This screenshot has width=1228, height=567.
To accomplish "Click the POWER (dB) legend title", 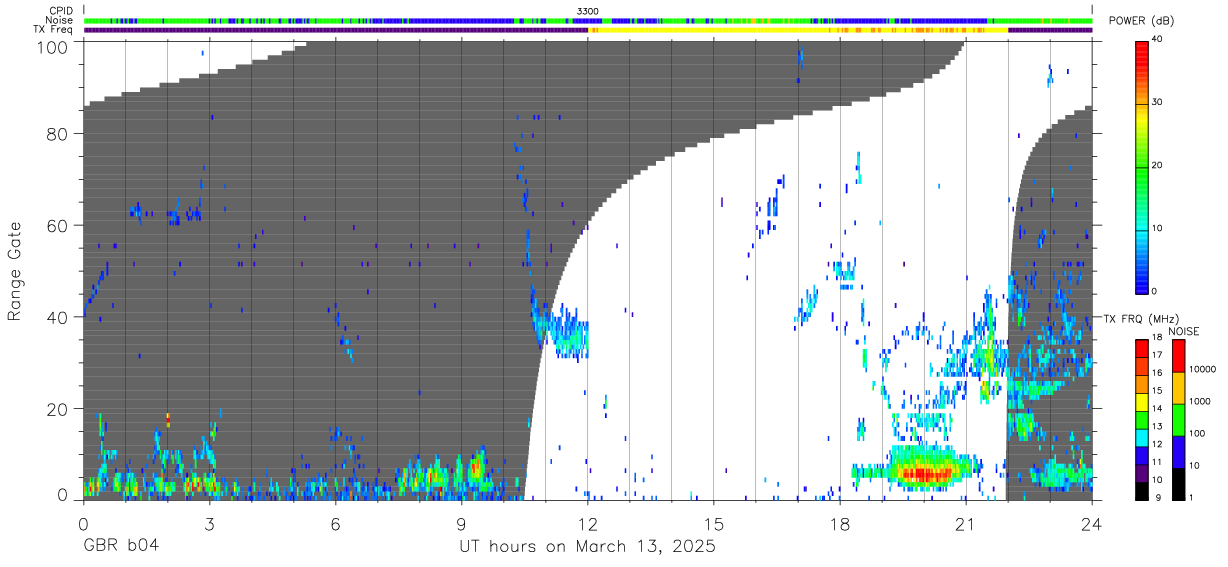I will click(x=1140, y=21).
